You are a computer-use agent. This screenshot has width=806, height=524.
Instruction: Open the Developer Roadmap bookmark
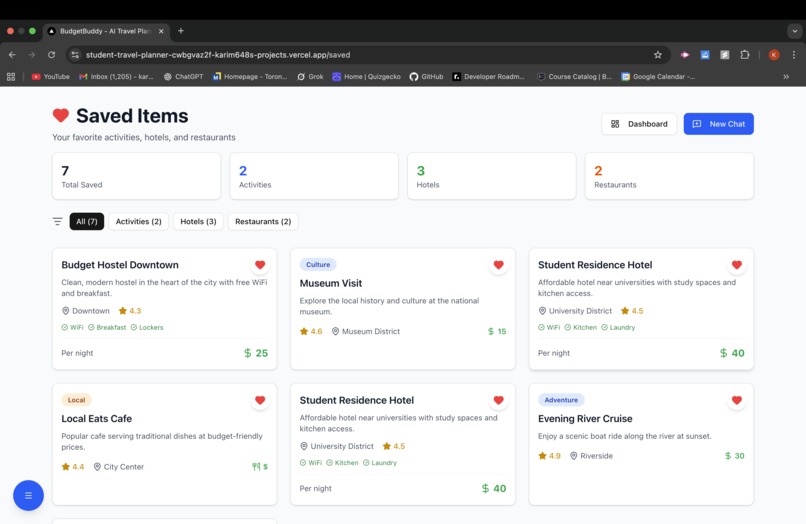(x=488, y=77)
